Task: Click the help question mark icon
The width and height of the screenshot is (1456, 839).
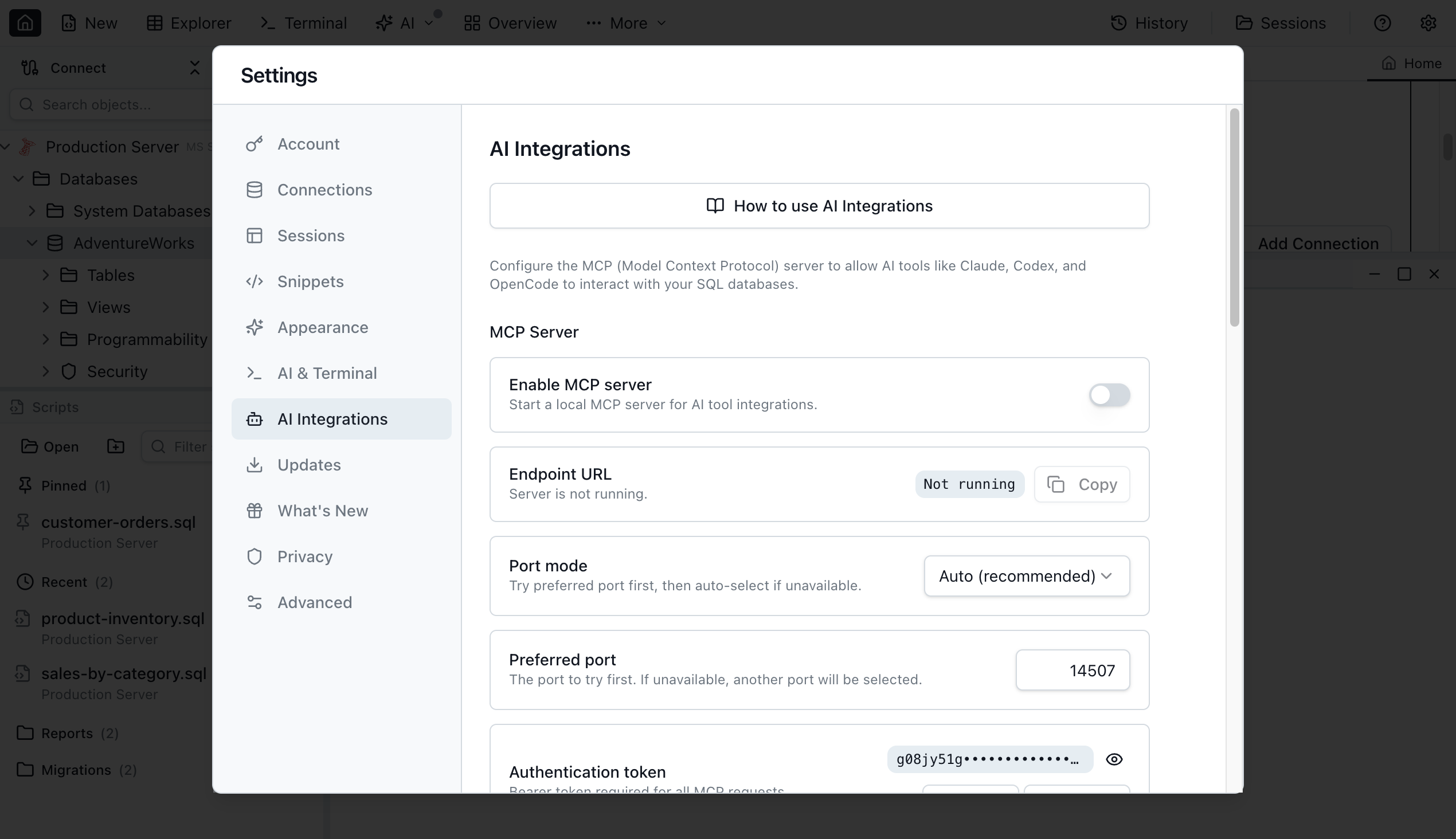Action: pyautogui.click(x=1382, y=23)
